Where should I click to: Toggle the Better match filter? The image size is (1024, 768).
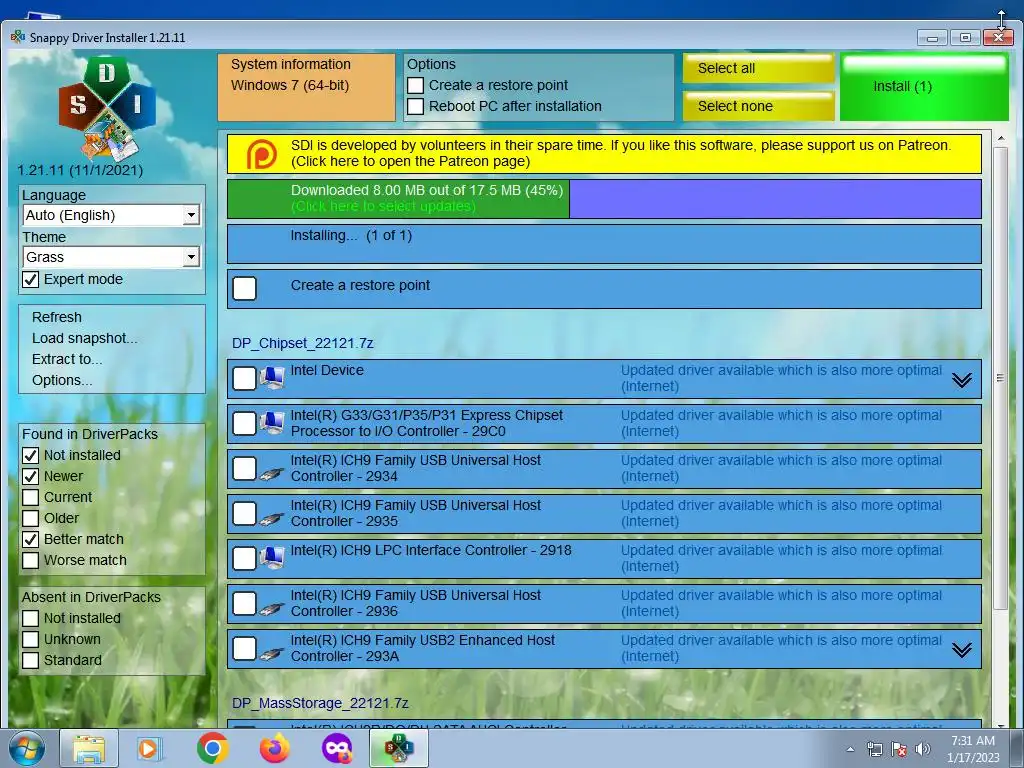(31, 539)
